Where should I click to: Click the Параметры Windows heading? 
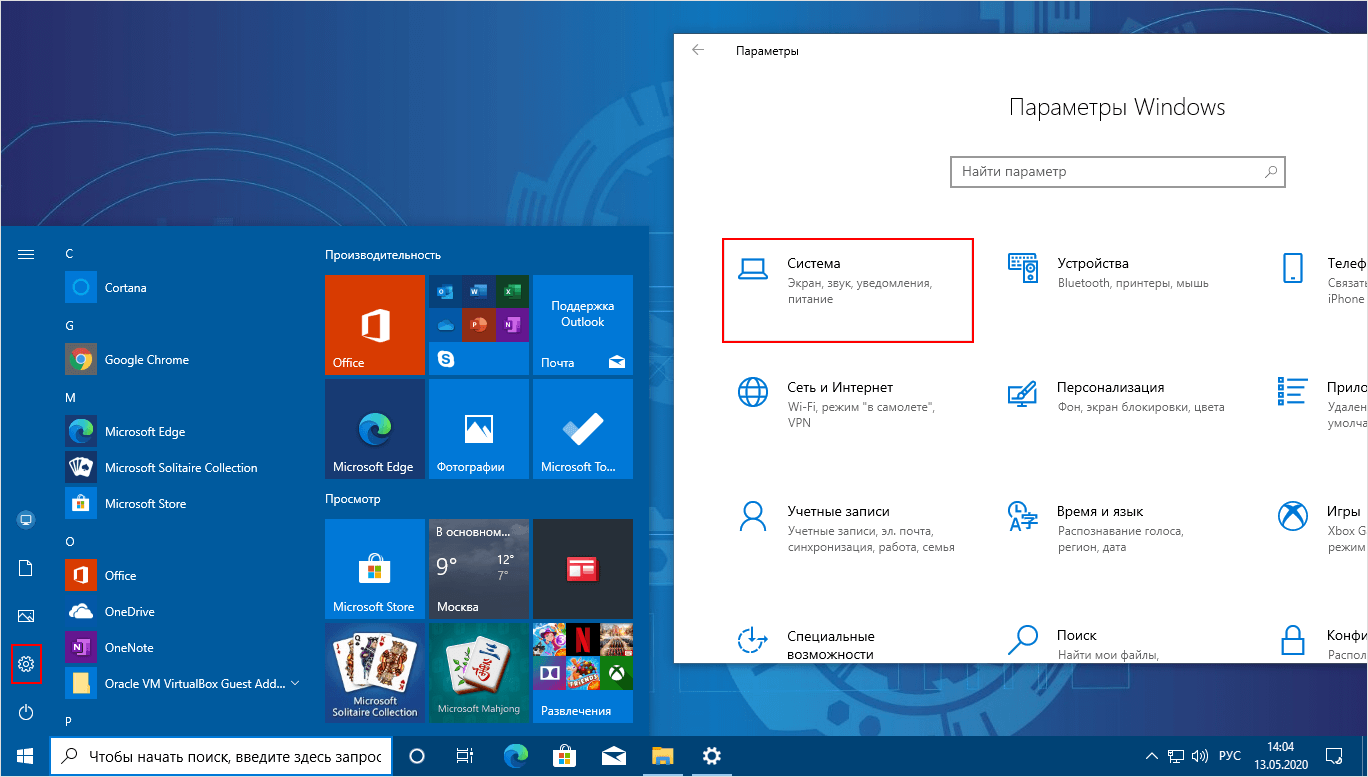point(1117,108)
